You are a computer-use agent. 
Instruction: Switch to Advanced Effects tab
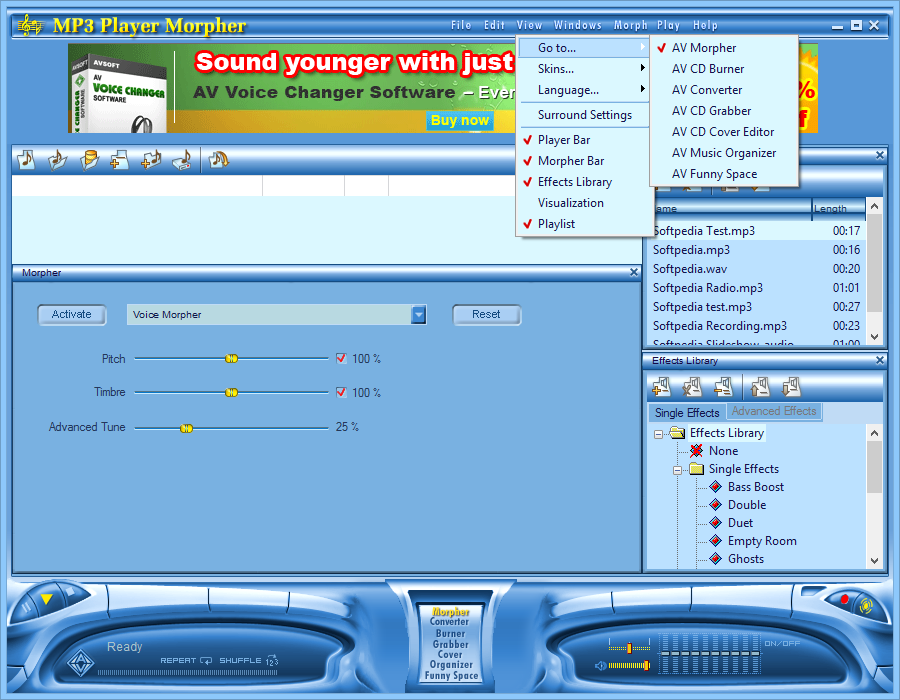tap(774, 411)
